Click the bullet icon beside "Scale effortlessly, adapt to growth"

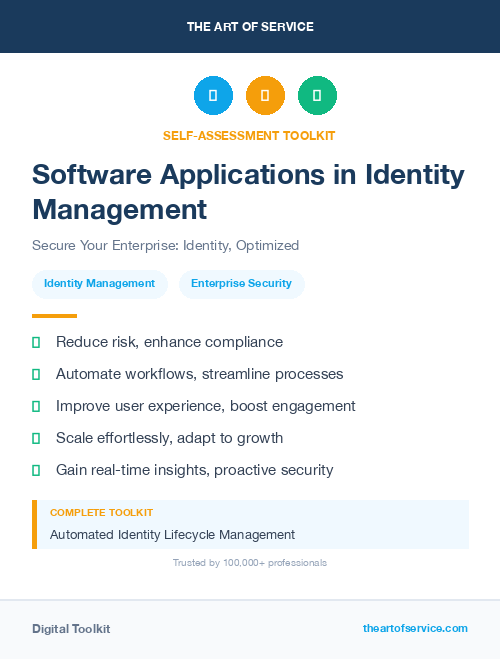point(36,438)
